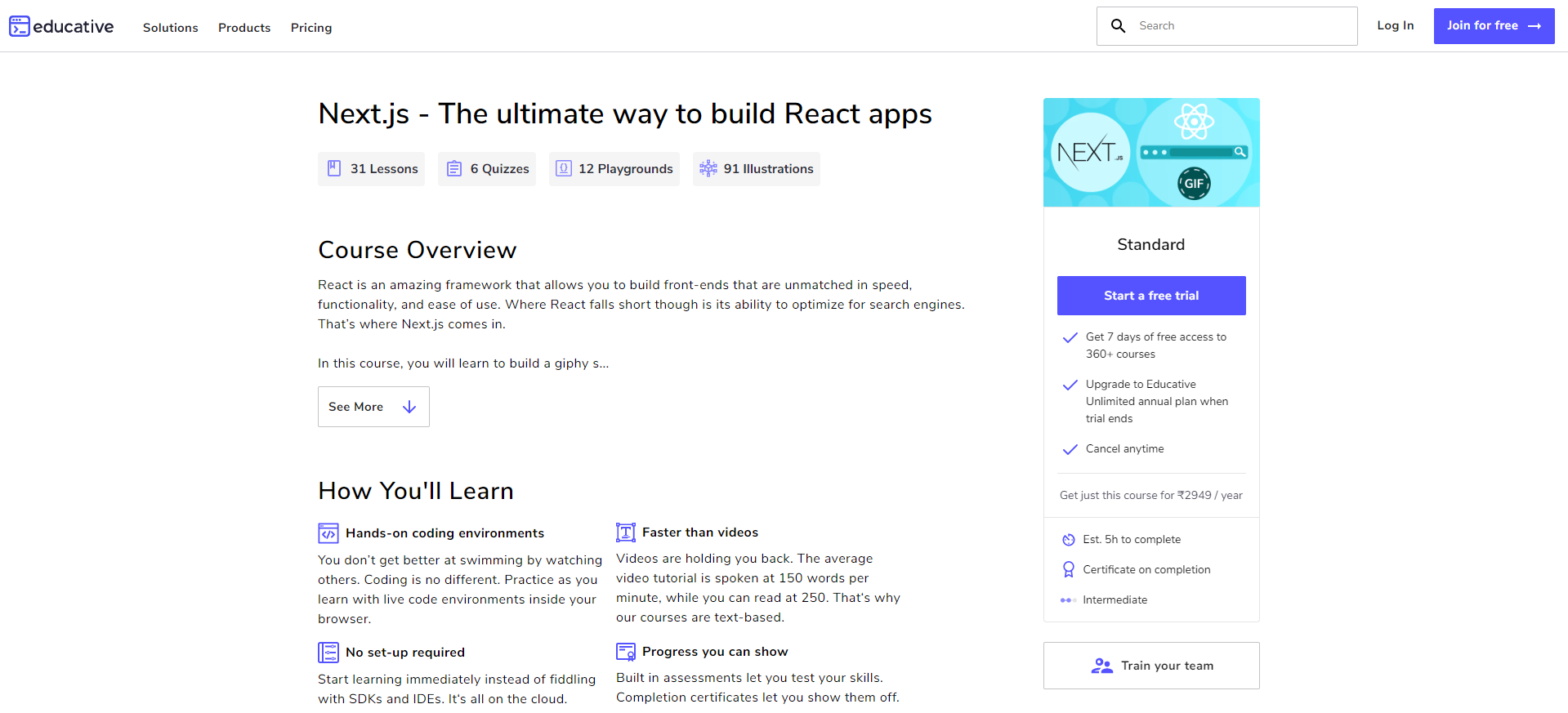Click the 12 Playgrounds badge

(x=614, y=169)
